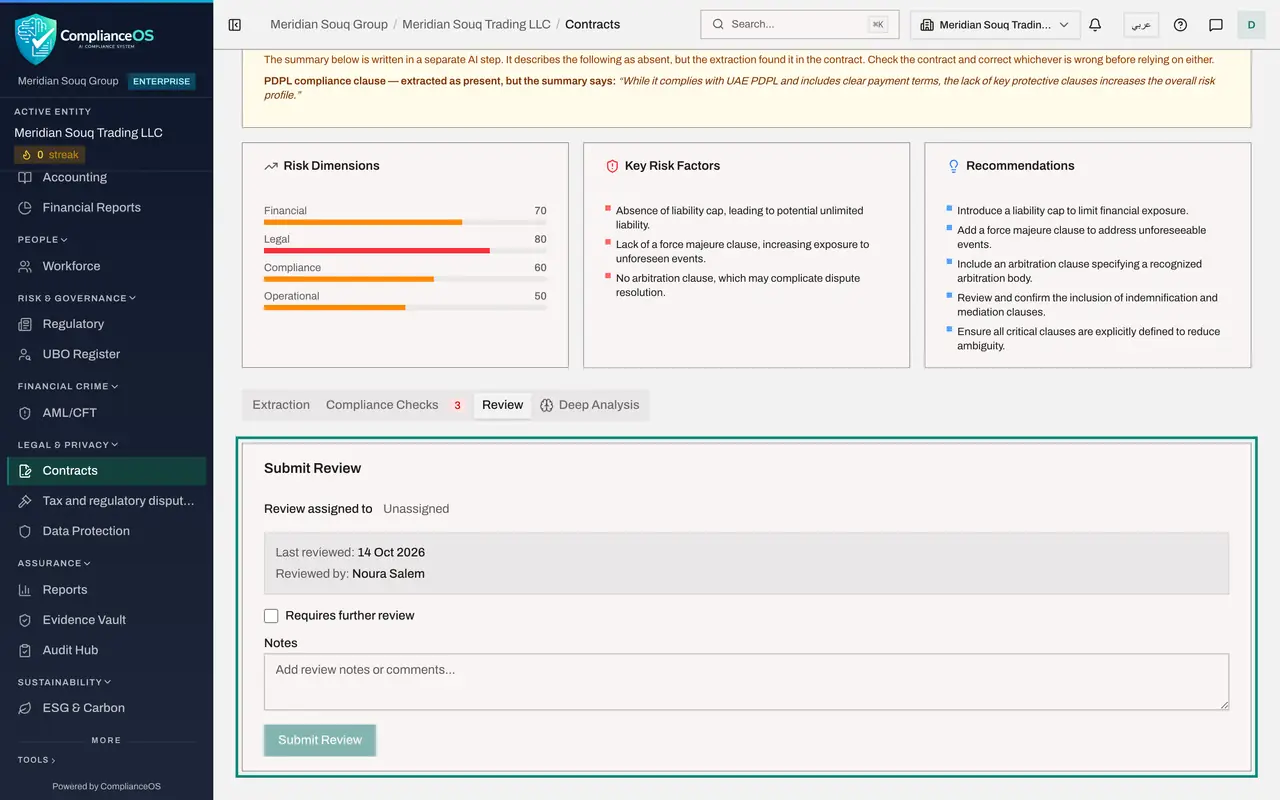Open the Deep Analysis tab

point(590,405)
